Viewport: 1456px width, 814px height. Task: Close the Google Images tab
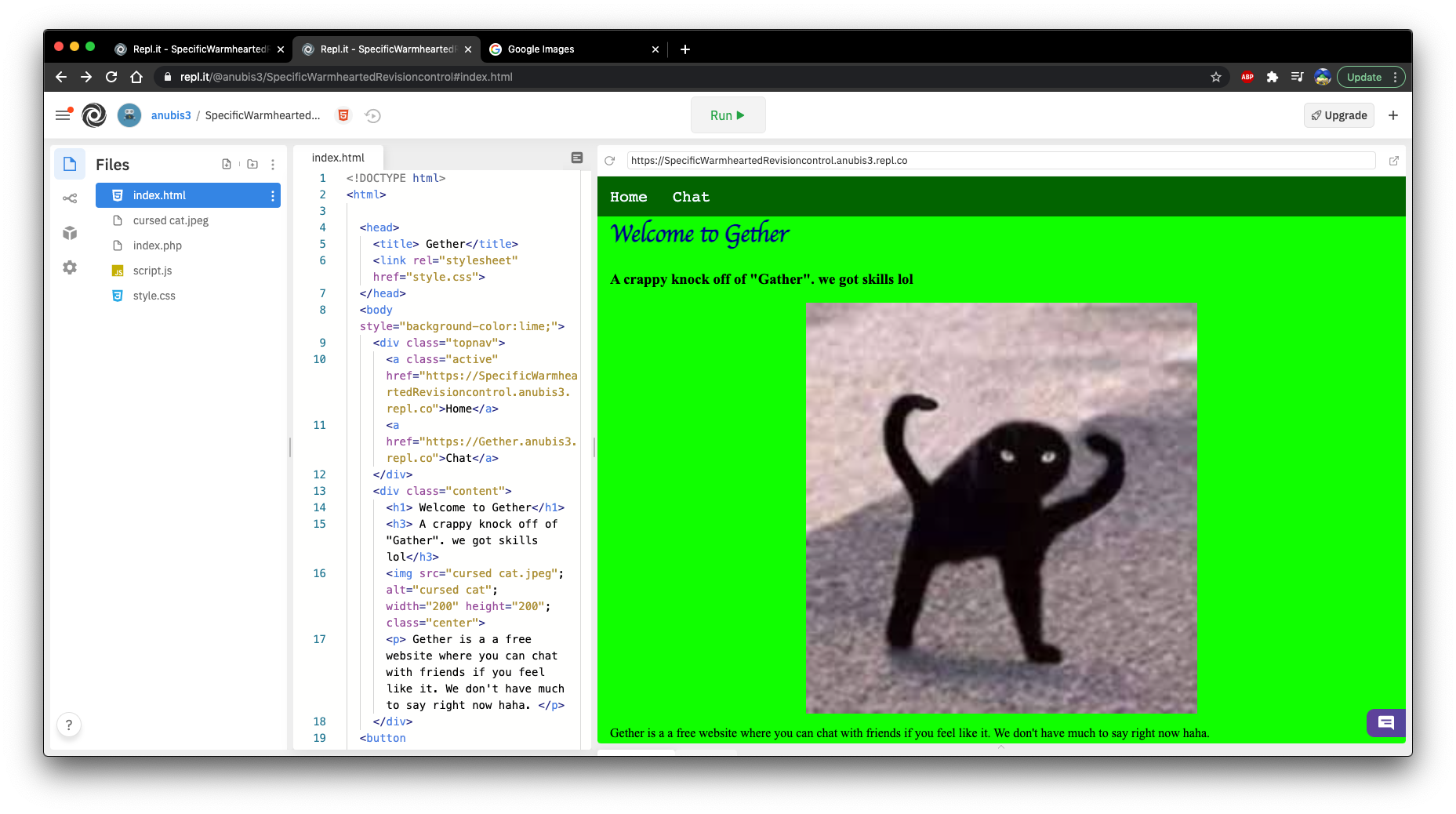655,49
